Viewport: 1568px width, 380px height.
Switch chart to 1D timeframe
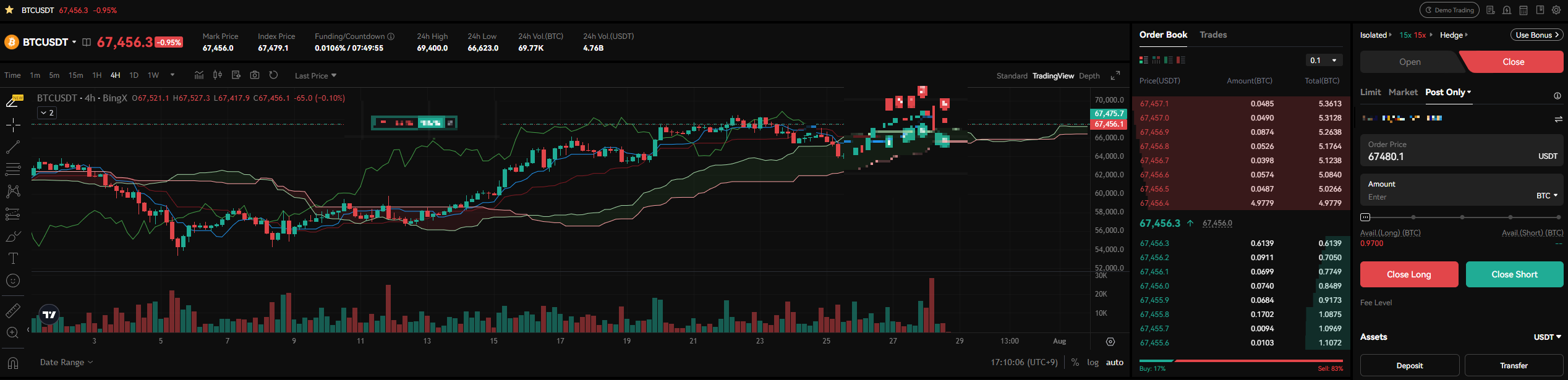point(134,75)
